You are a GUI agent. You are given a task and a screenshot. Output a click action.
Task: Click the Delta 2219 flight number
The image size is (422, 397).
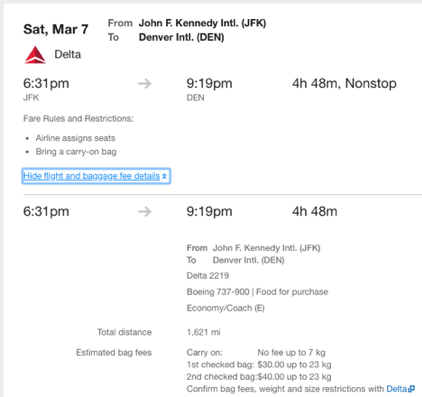[208, 276]
